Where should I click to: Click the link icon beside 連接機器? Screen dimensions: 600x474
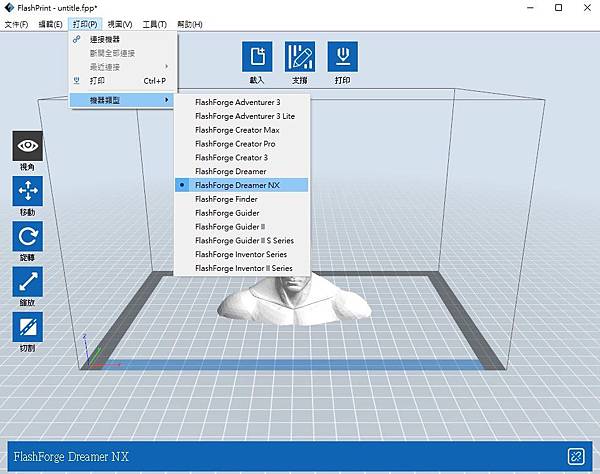[77, 39]
